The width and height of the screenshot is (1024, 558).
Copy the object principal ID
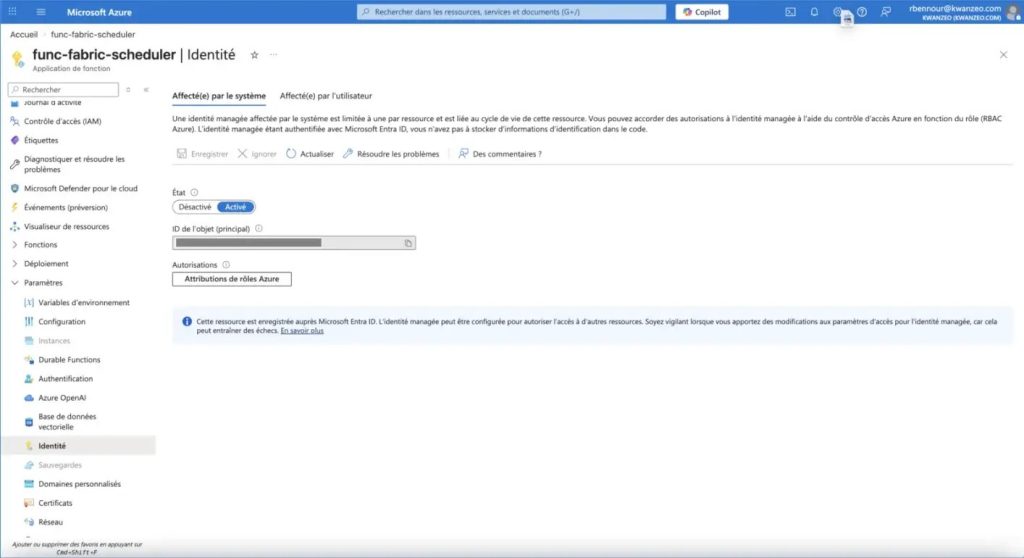click(x=408, y=243)
